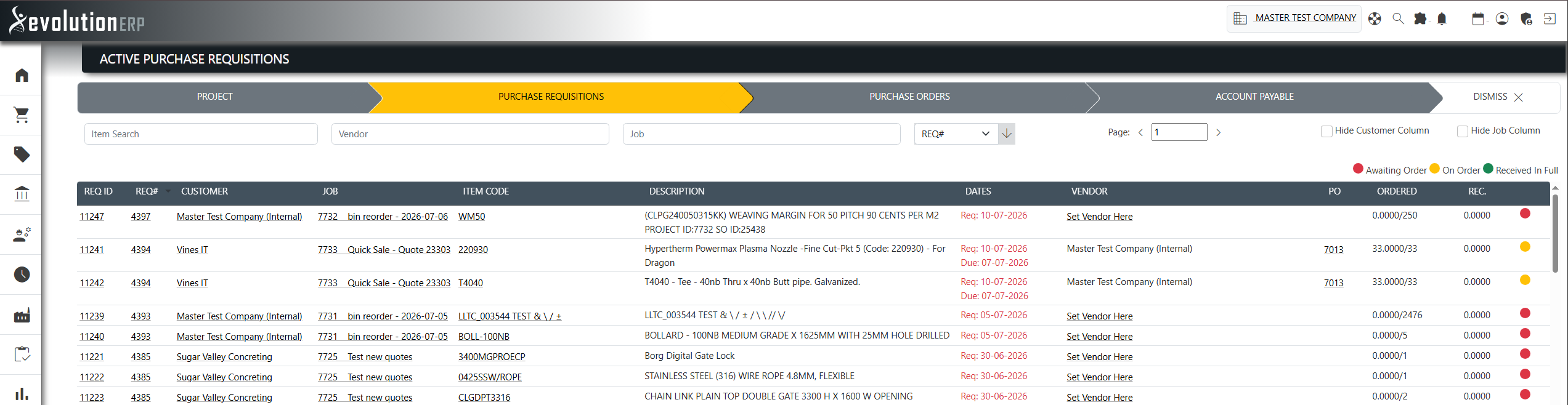Click the ORDERED column header
The height and width of the screenshot is (405, 1568).
click(1397, 191)
